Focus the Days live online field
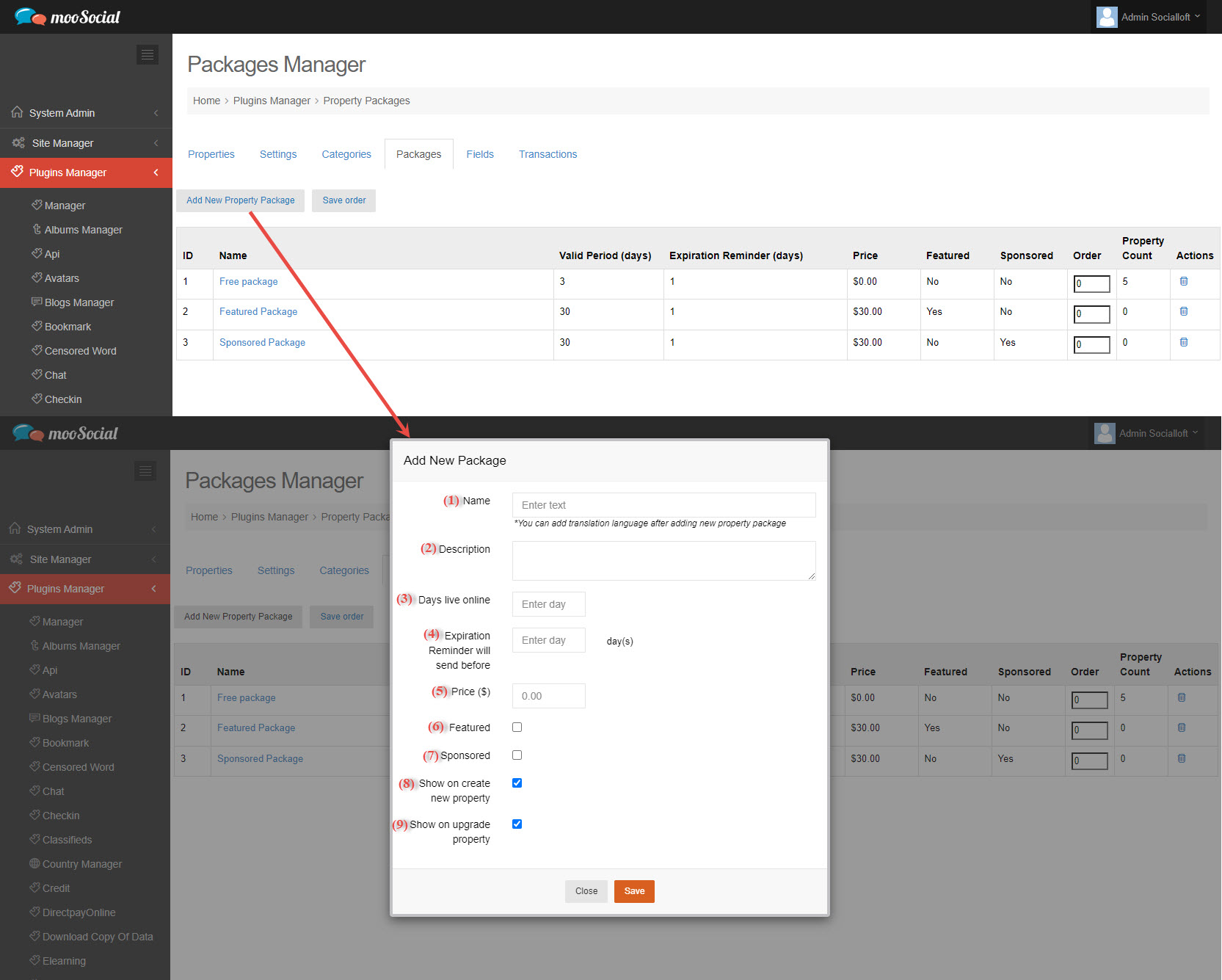 pyautogui.click(x=549, y=604)
